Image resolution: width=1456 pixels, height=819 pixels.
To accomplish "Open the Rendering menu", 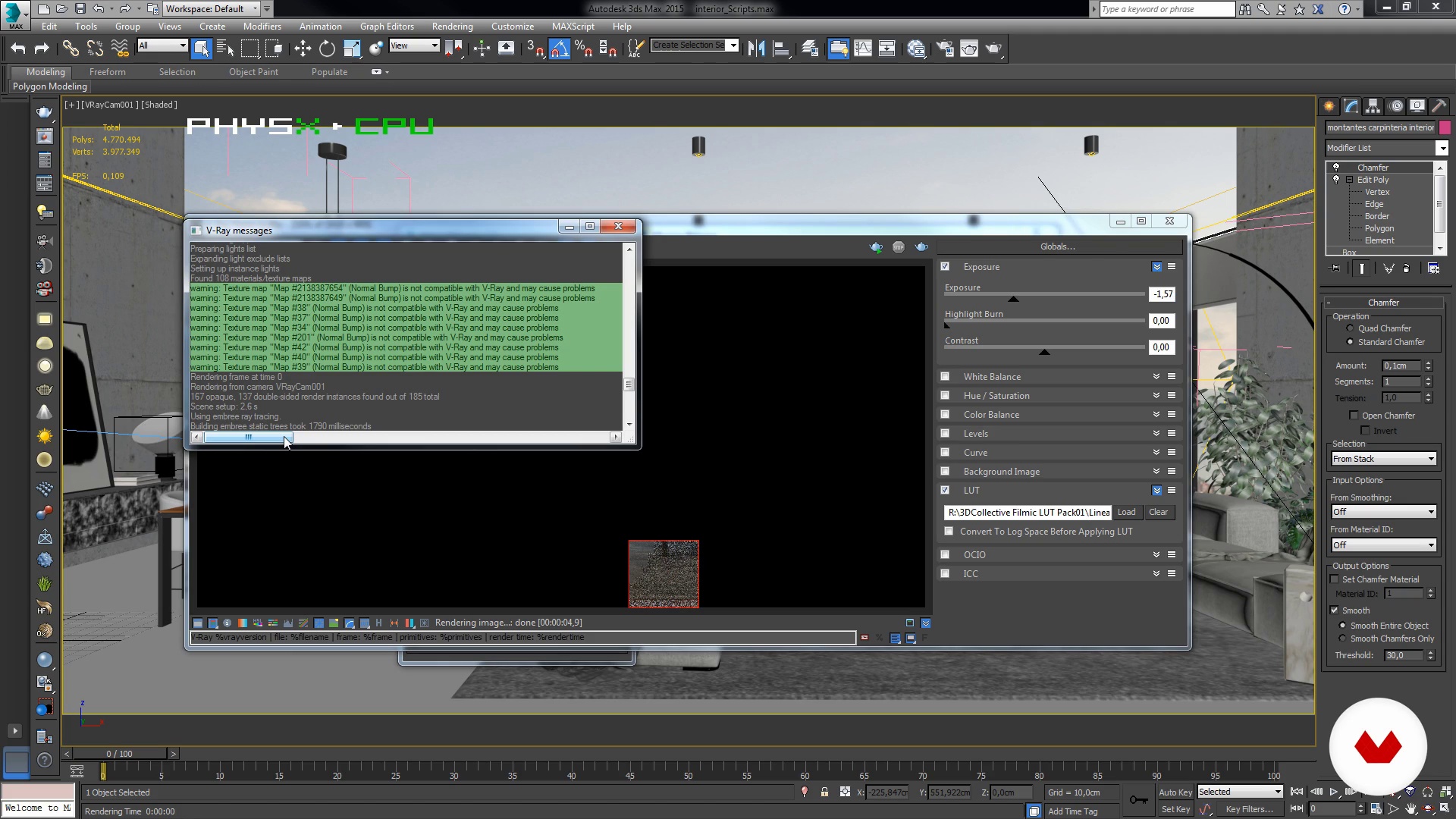I will [452, 27].
